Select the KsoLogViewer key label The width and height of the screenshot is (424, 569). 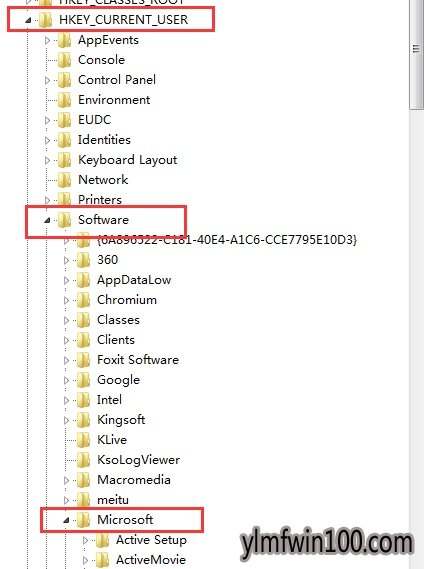coord(138,460)
